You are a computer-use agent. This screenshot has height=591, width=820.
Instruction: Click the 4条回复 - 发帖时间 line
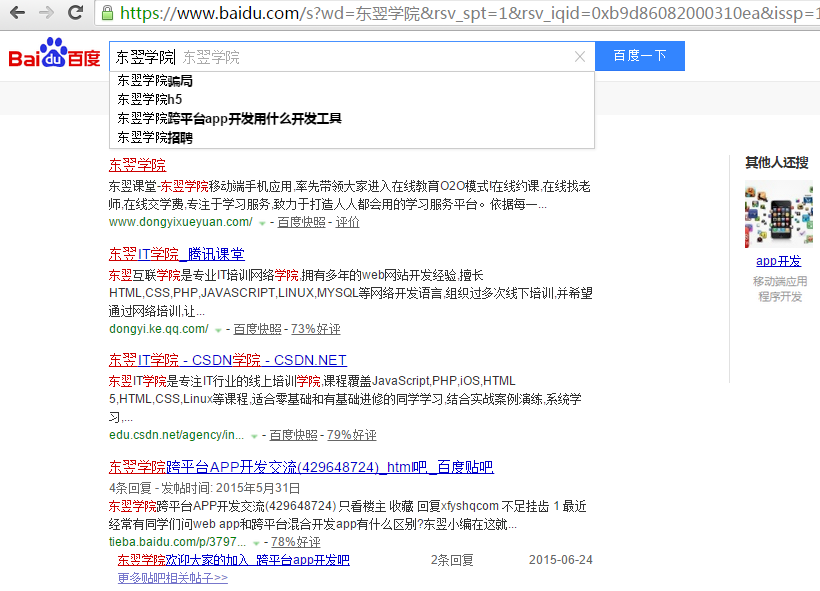[204, 488]
